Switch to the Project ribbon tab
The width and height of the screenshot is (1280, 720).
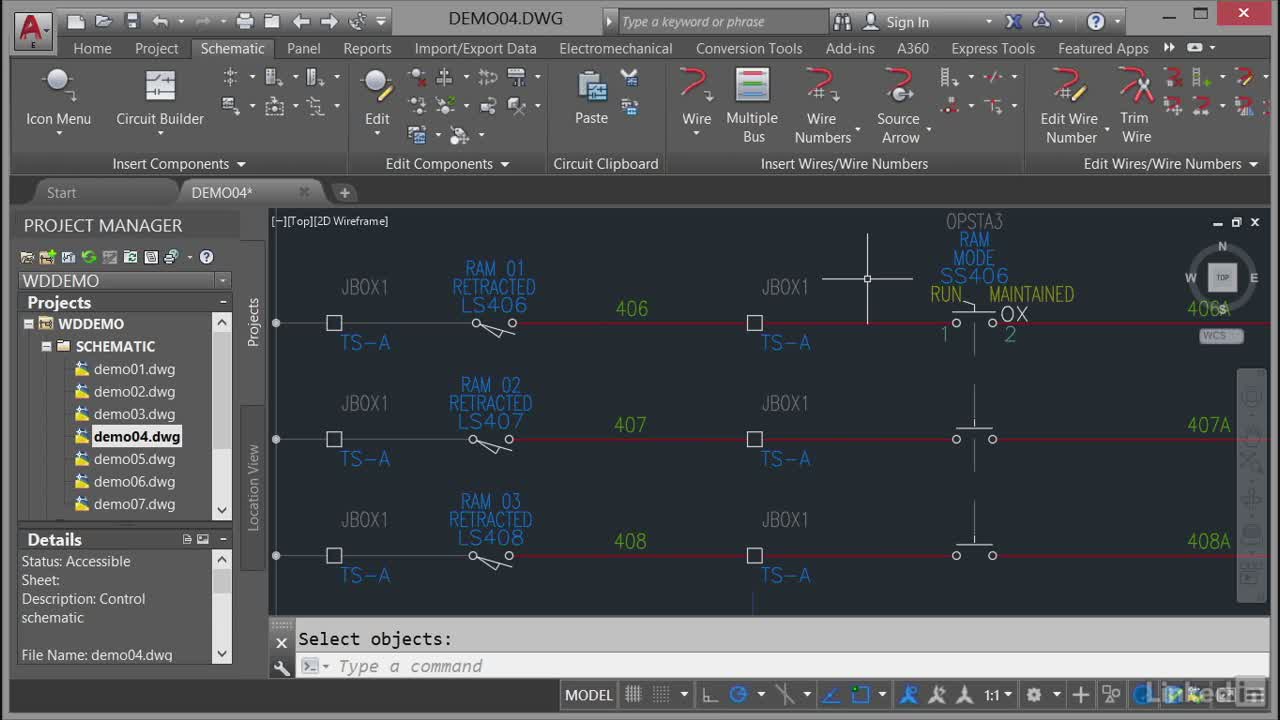tap(157, 48)
